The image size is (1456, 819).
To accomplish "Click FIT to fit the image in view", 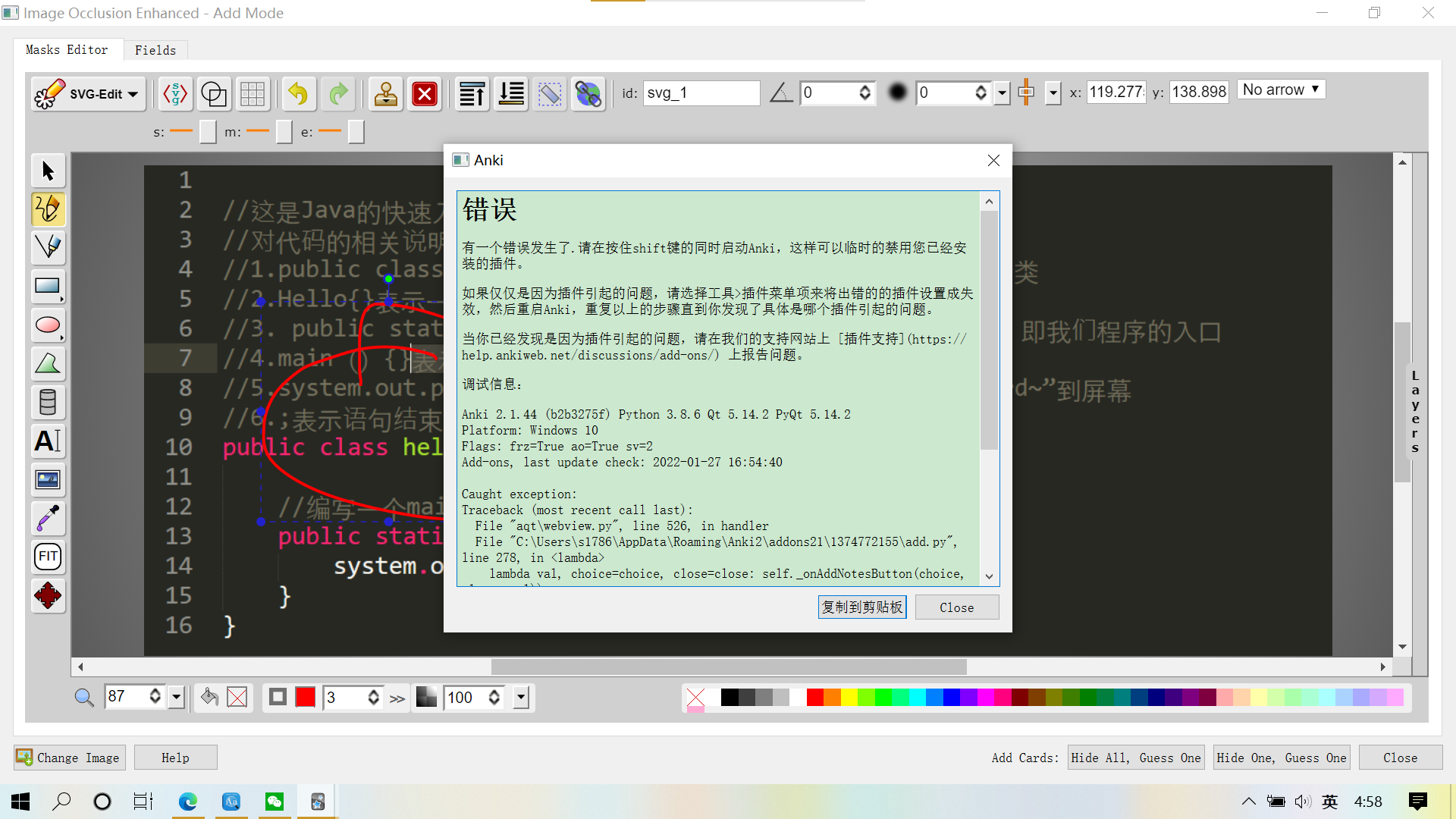I will point(48,556).
